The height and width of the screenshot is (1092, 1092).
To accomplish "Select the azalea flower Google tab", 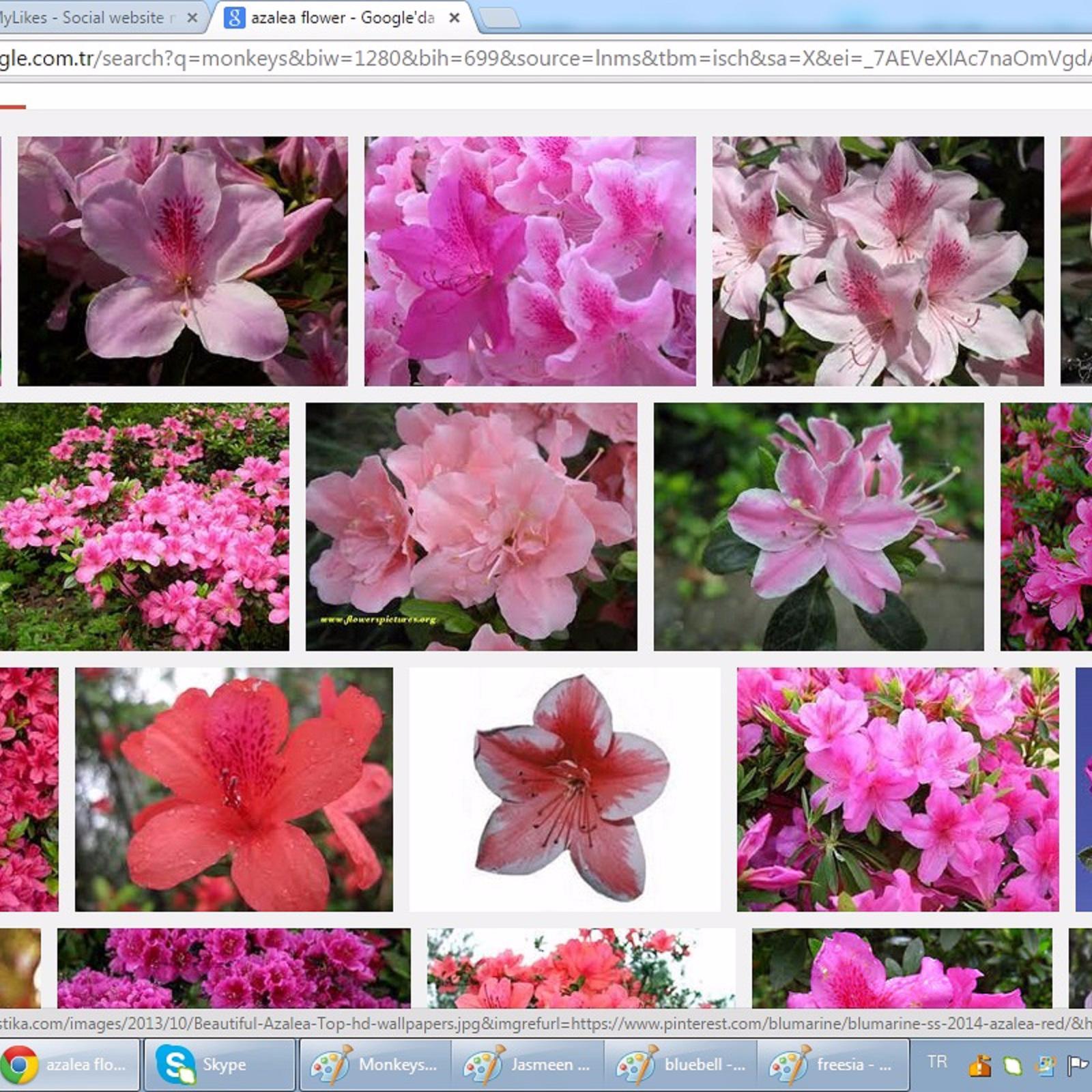I will point(341,18).
